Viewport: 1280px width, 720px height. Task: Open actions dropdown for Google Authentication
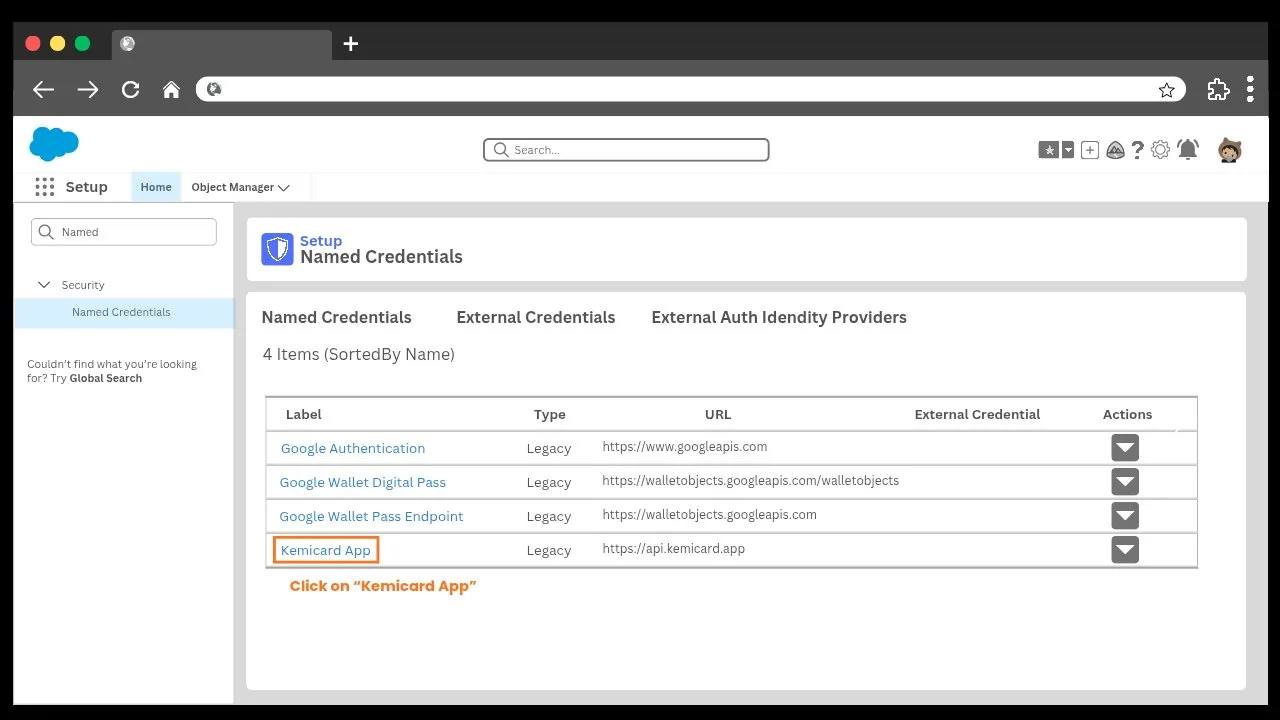click(x=1125, y=447)
